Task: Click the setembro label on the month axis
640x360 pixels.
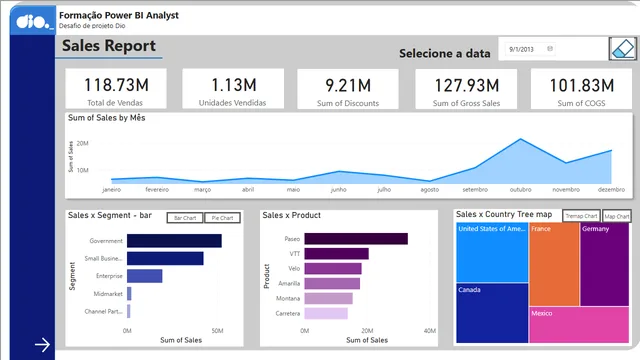Action: tap(475, 190)
